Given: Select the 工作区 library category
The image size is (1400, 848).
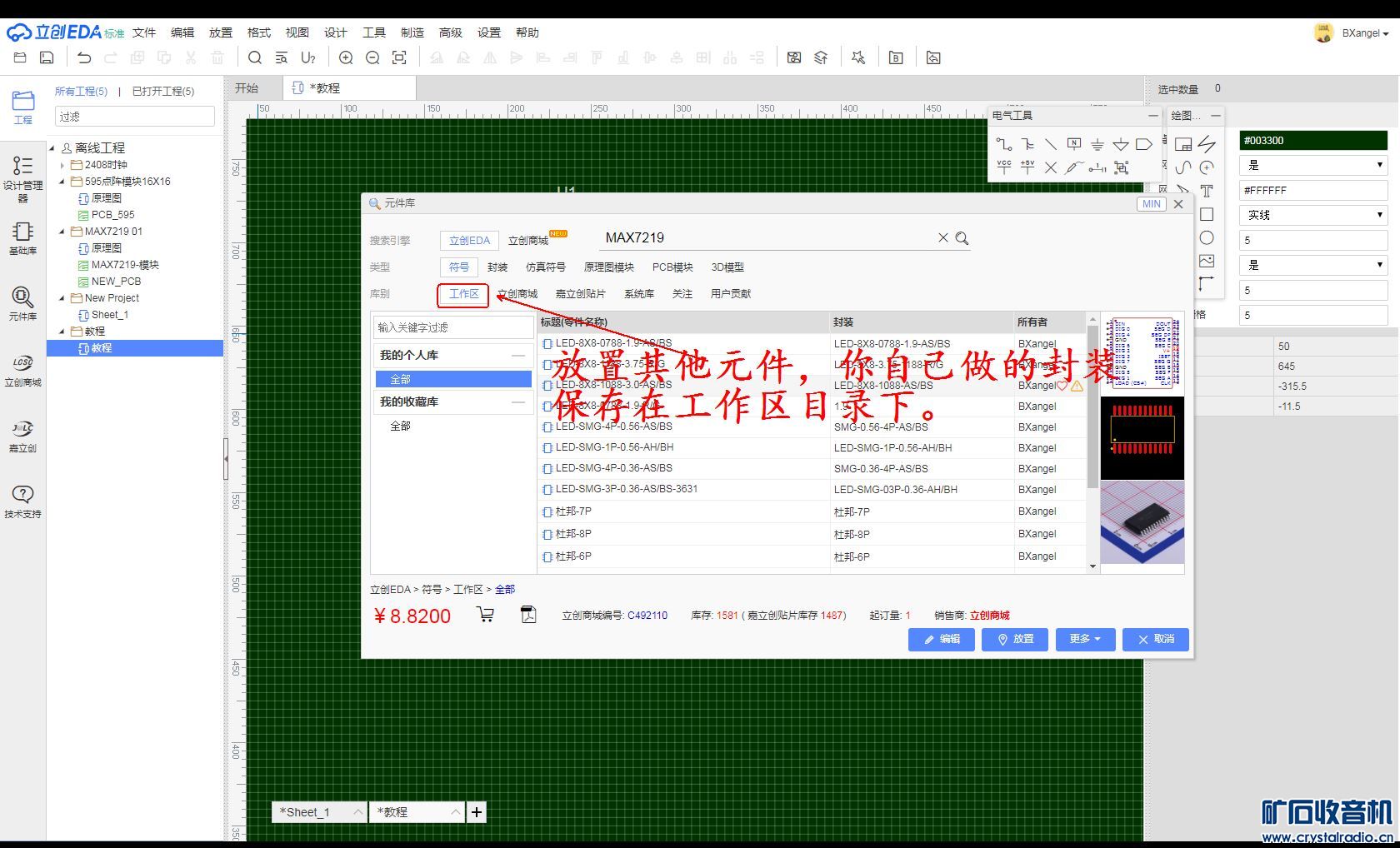Looking at the screenshot, I should point(464,294).
